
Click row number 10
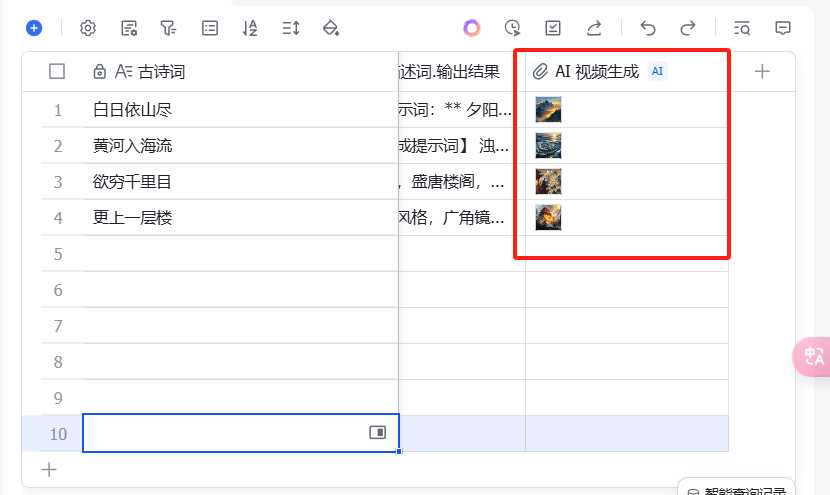coord(58,434)
